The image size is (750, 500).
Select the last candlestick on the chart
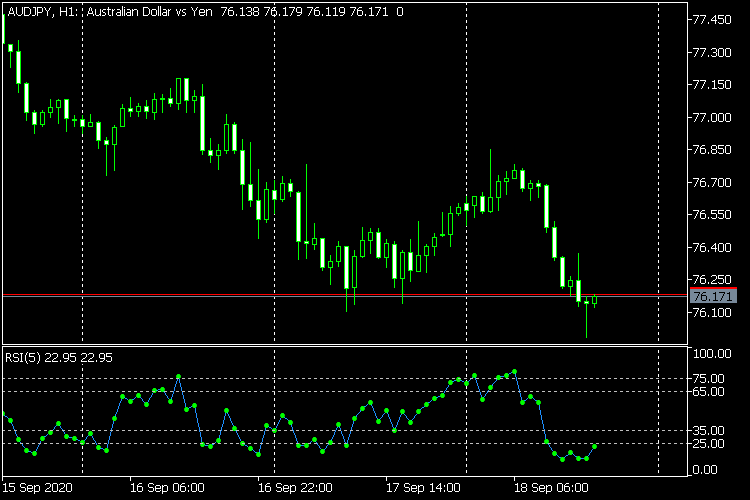click(x=595, y=300)
